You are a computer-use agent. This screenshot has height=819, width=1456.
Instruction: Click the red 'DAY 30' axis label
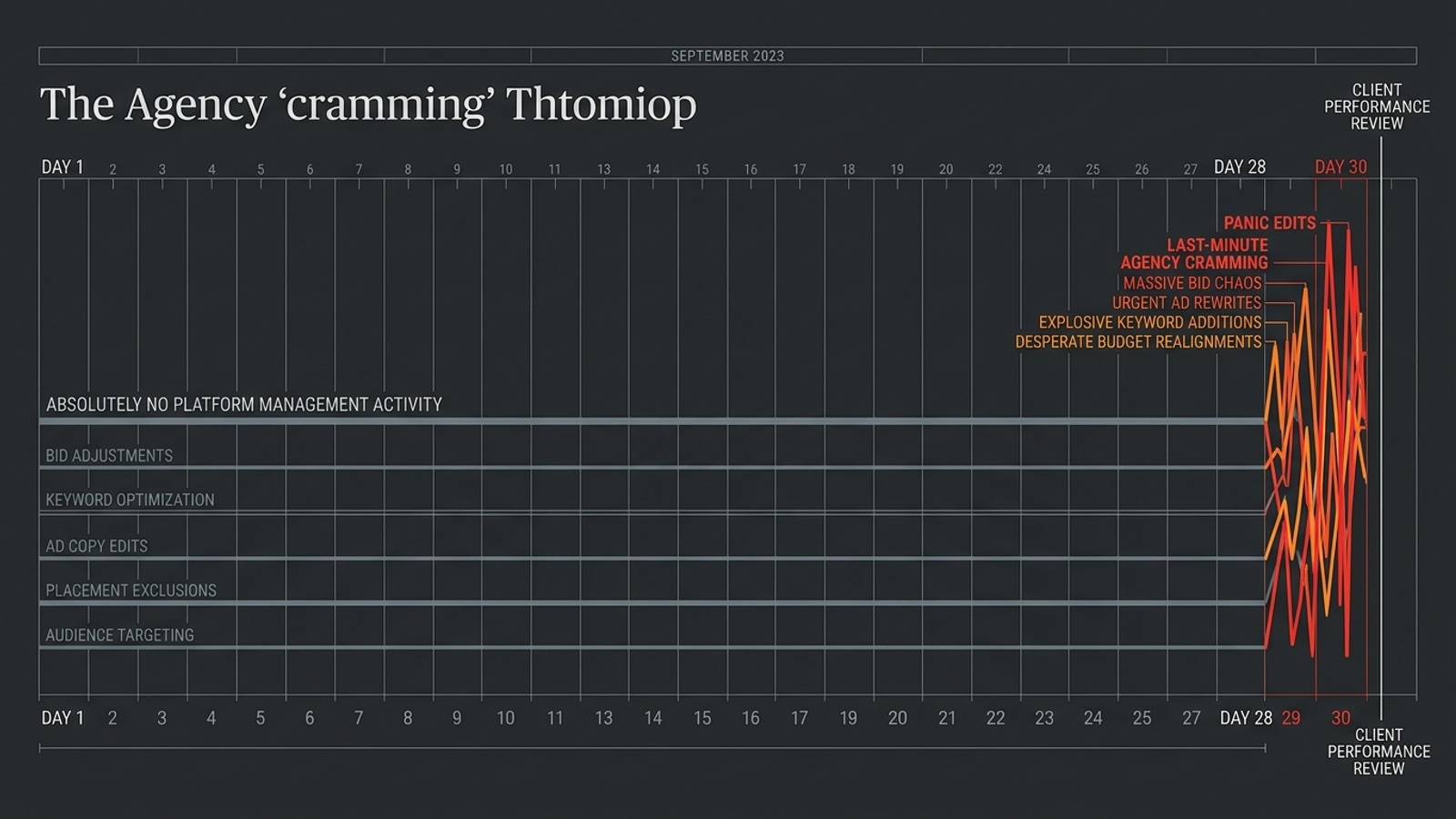(1340, 167)
